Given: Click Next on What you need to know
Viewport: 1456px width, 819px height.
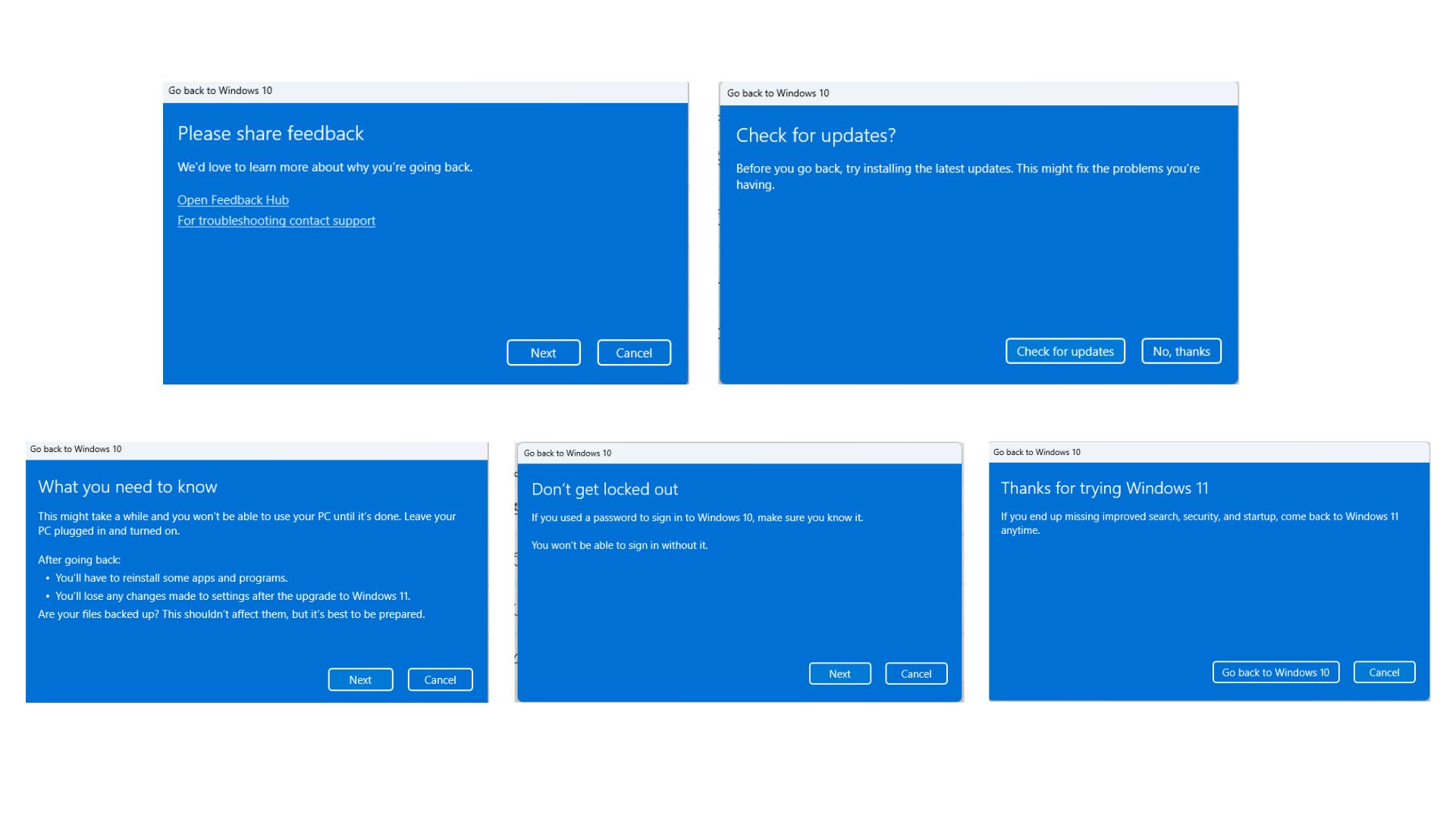Looking at the screenshot, I should (x=360, y=679).
